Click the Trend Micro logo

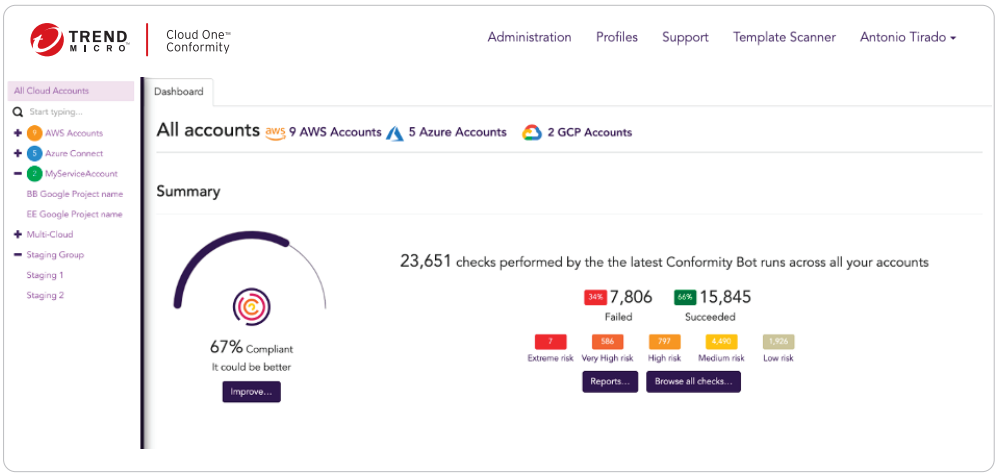tap(80, 39)
